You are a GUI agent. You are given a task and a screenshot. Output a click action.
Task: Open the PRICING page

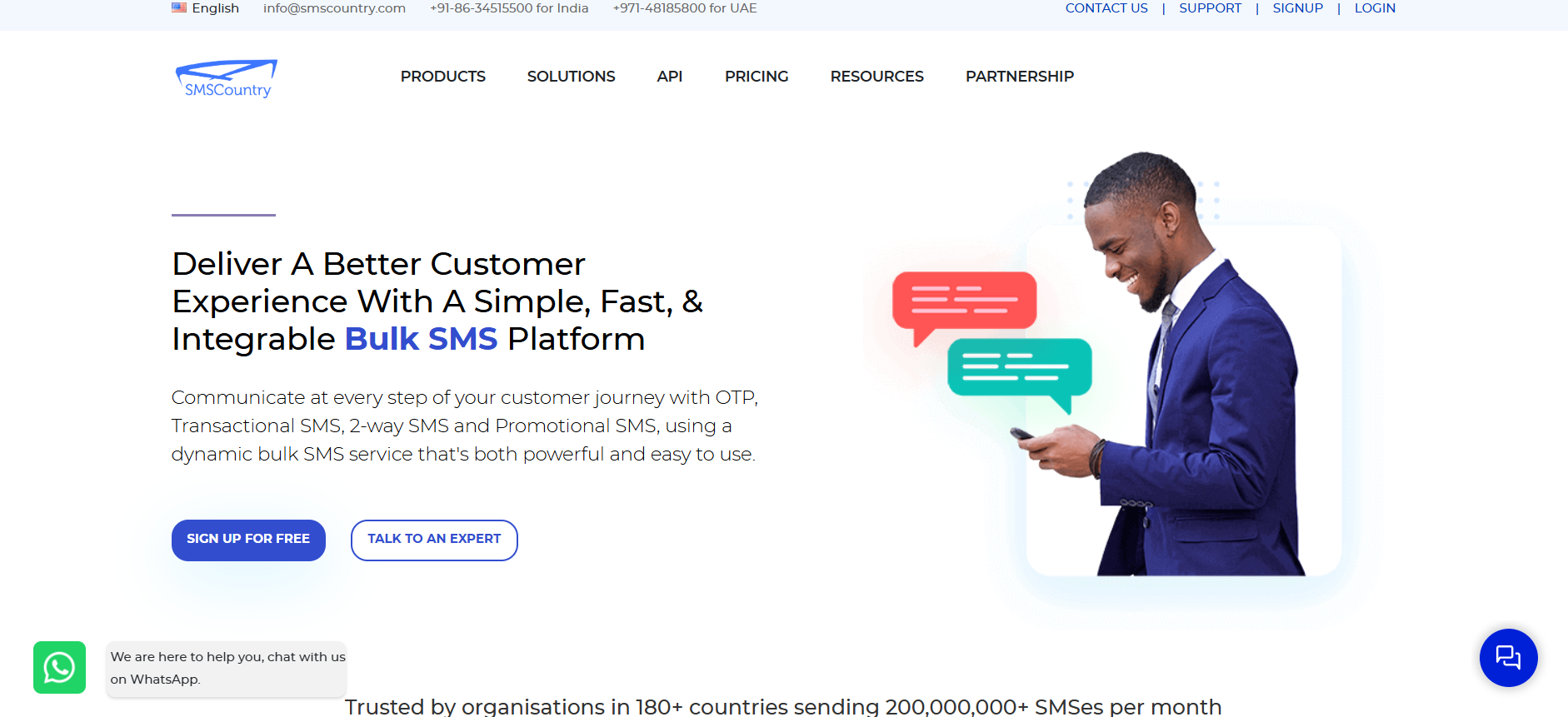756,77
